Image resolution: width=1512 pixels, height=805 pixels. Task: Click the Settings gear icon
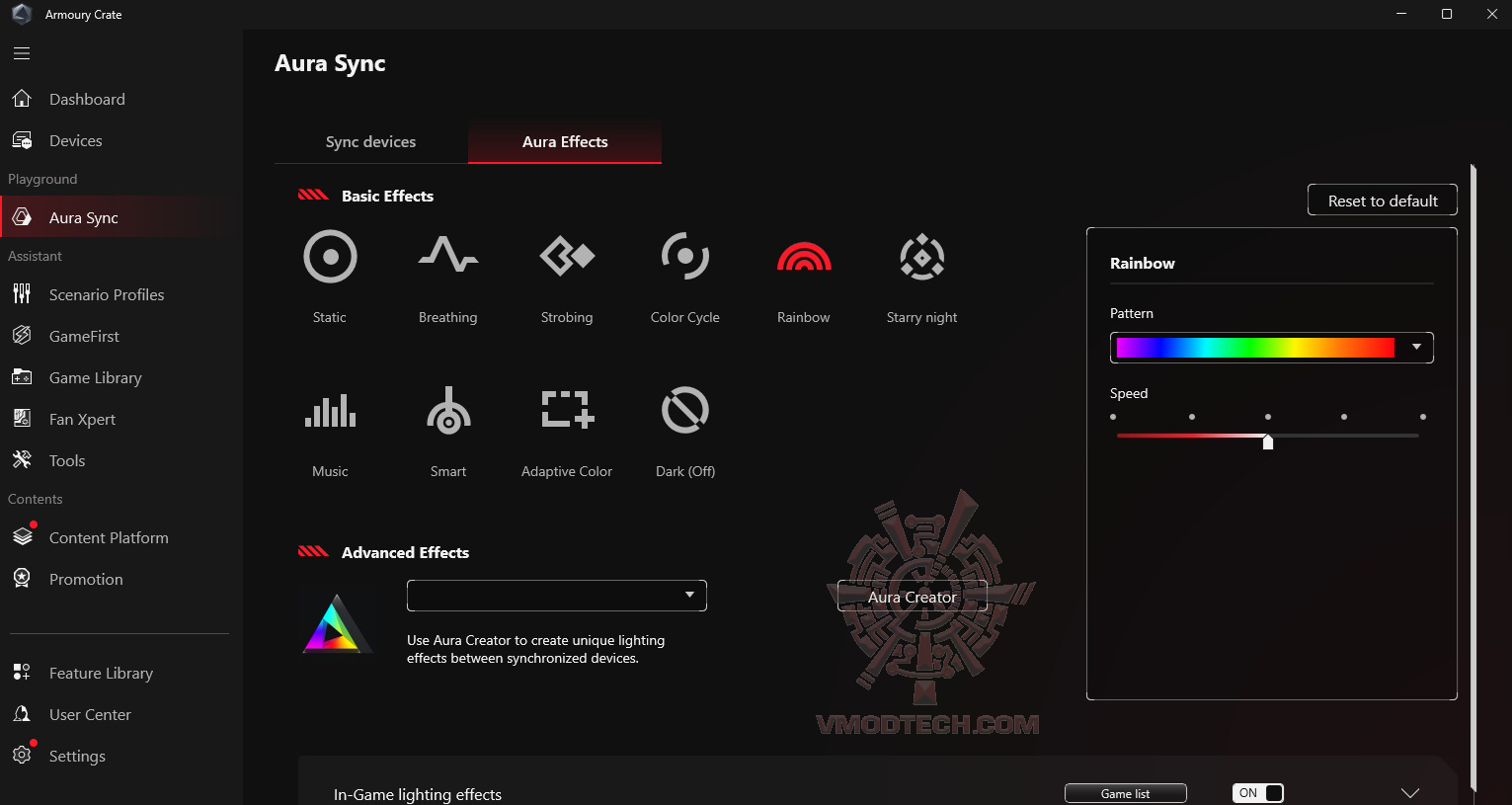pos(22,756)
